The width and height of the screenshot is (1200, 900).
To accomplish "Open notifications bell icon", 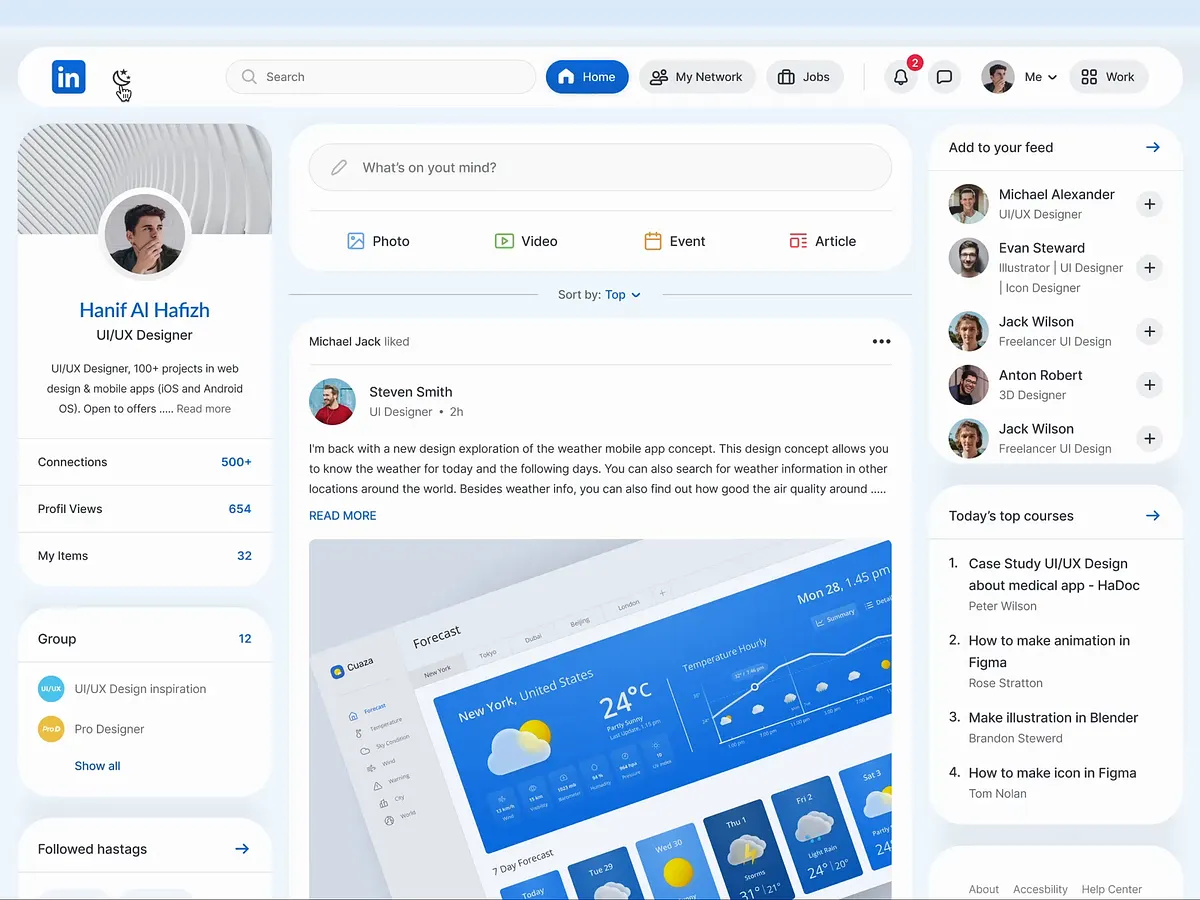I will click(901, 77).
